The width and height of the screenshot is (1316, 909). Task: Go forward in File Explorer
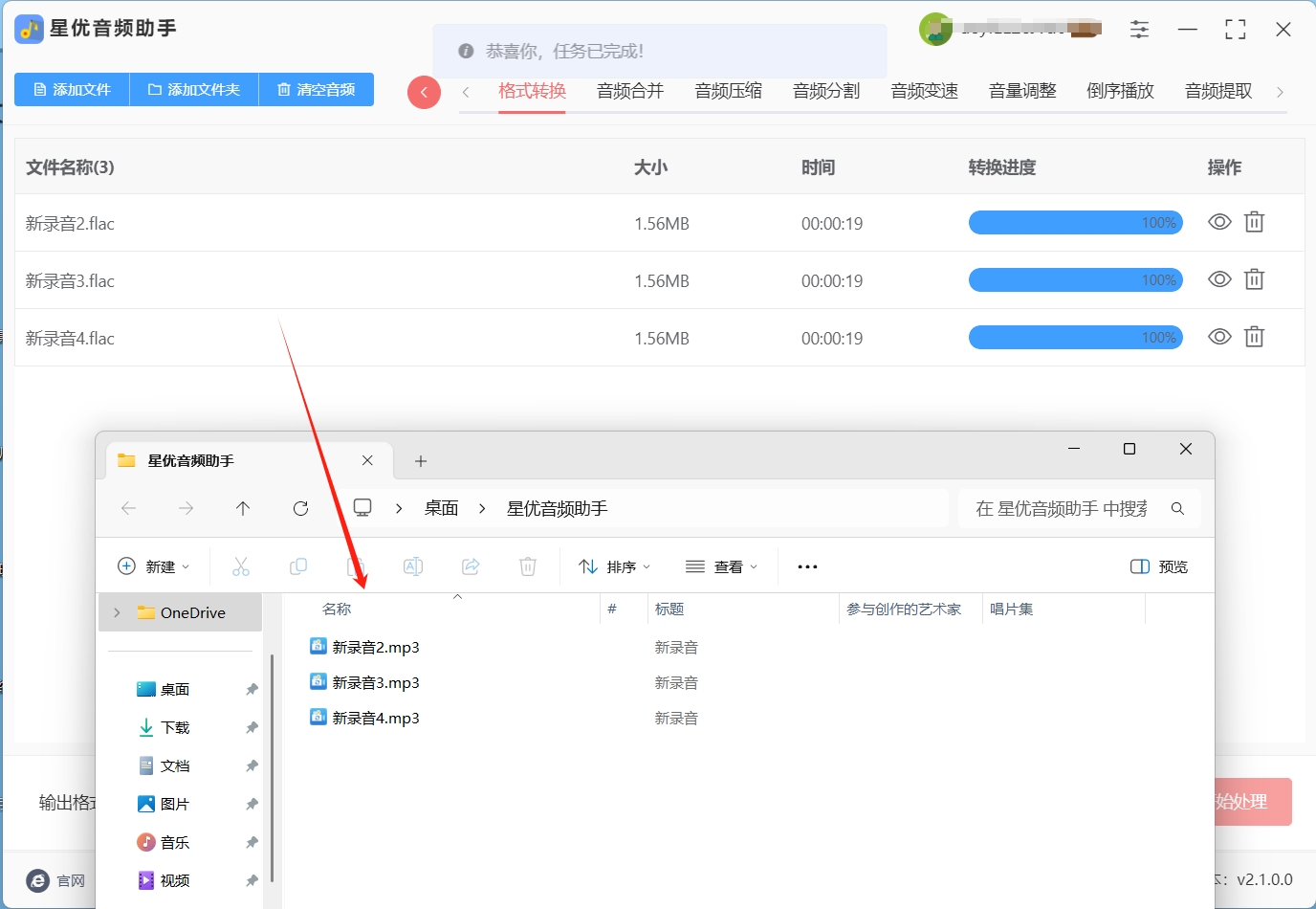coord(186,508)
